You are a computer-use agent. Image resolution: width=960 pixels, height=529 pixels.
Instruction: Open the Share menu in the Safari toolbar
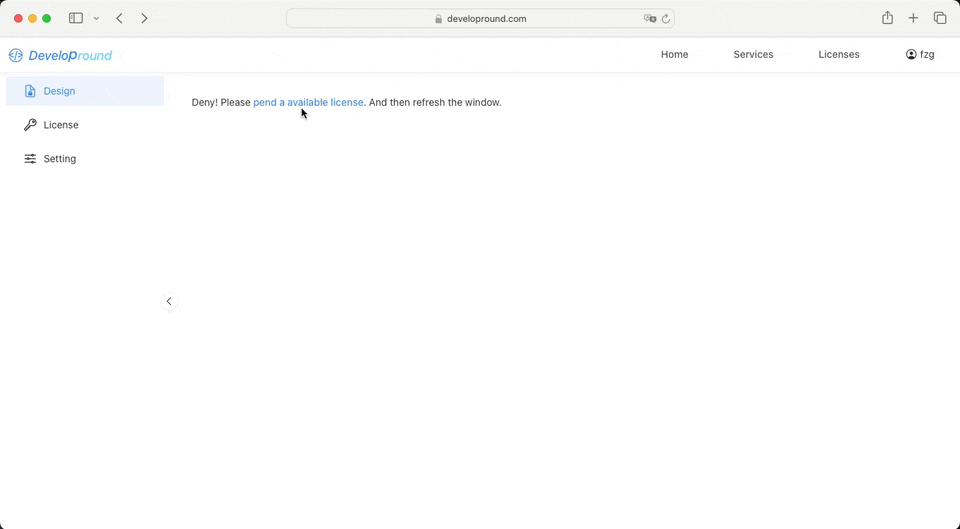[x=887, y=18]
